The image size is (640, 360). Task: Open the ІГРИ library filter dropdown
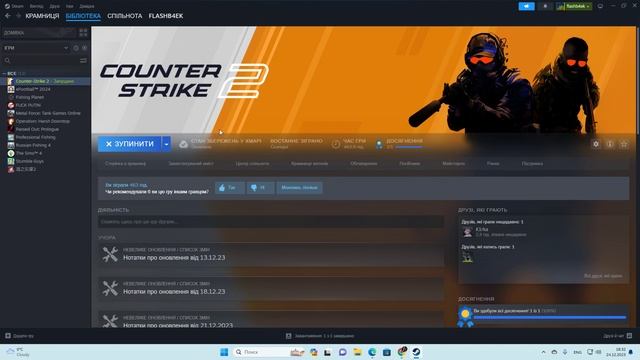coord(36,48)
